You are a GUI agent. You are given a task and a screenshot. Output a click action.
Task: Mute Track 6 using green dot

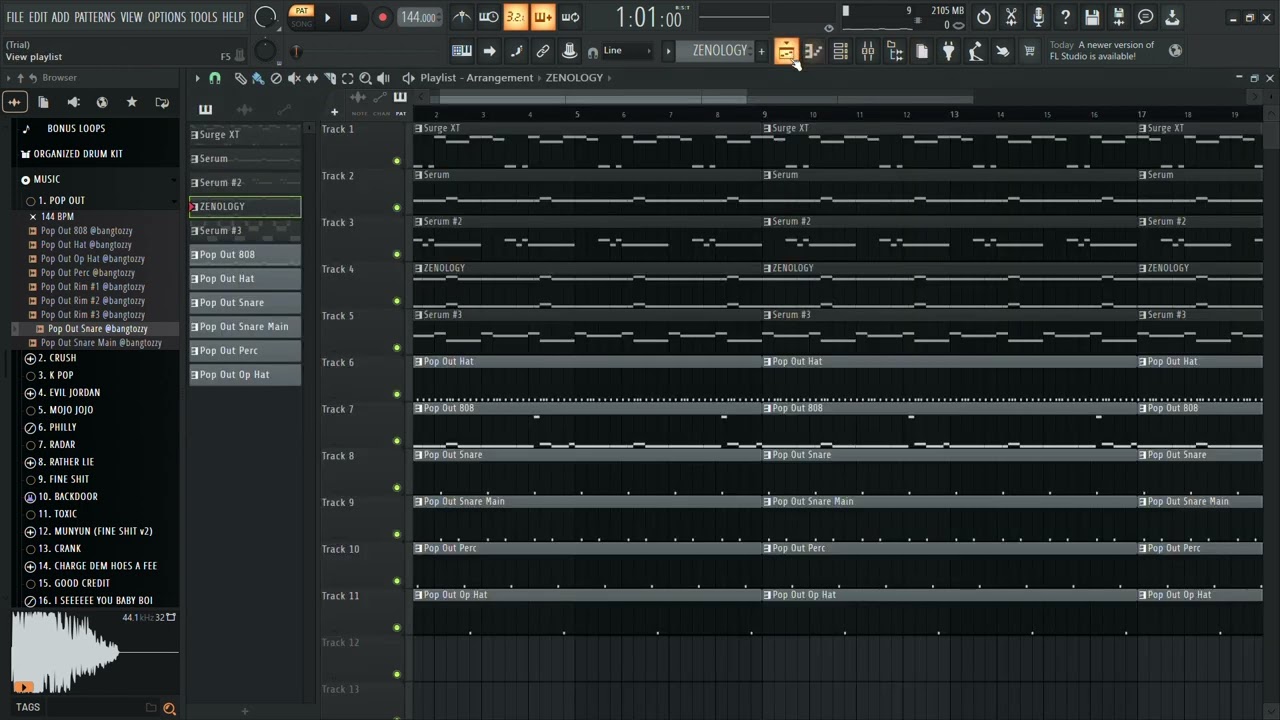397,394
